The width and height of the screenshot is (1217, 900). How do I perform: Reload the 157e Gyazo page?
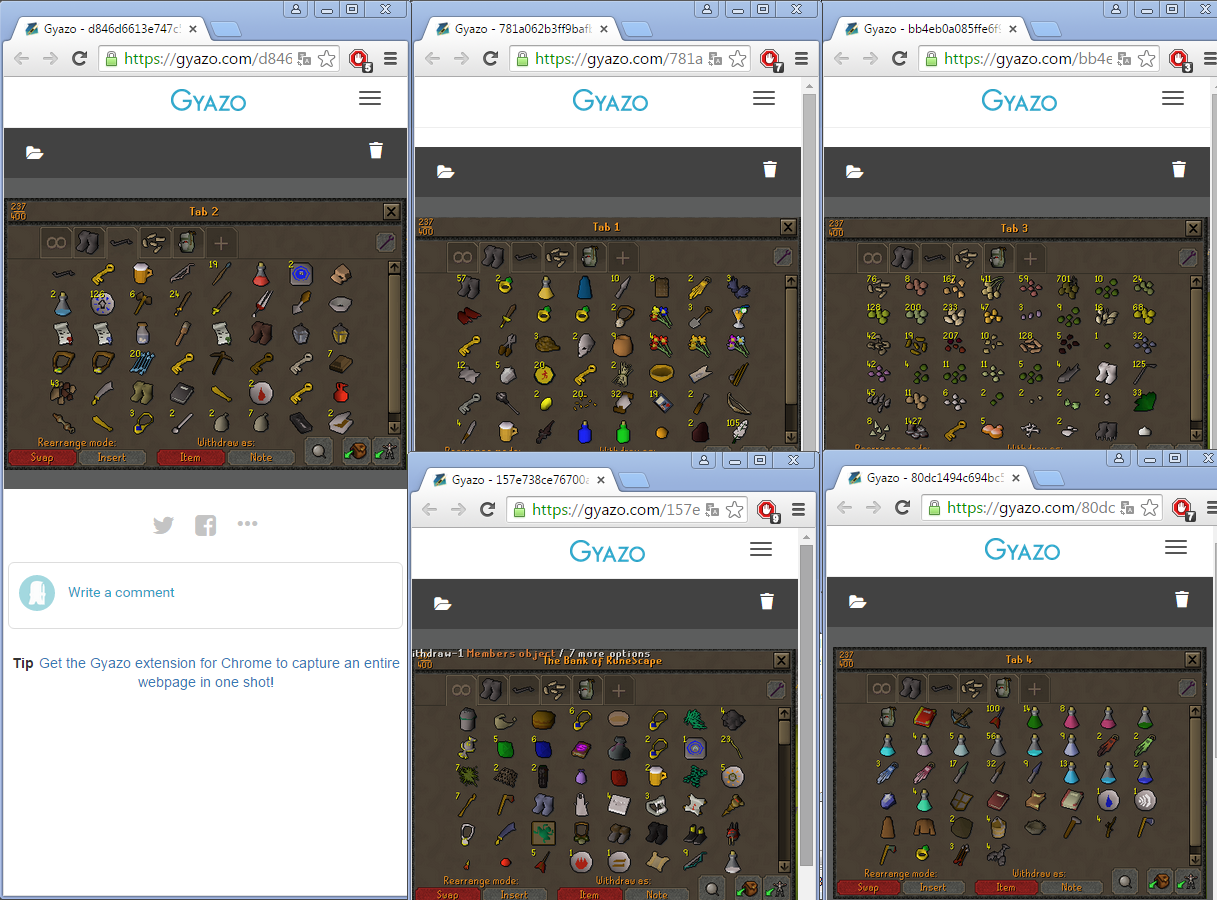click(488, 509)
